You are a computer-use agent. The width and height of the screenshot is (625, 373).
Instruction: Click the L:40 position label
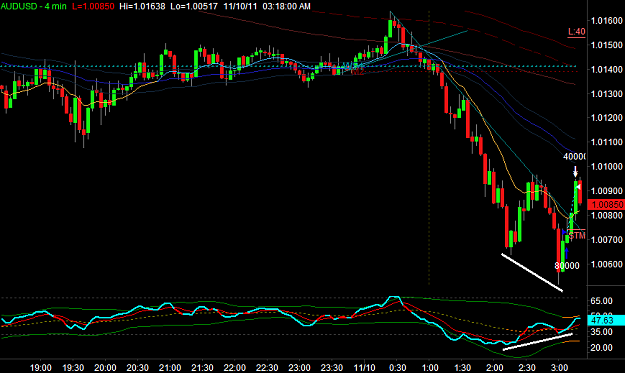tap(576, 31)
